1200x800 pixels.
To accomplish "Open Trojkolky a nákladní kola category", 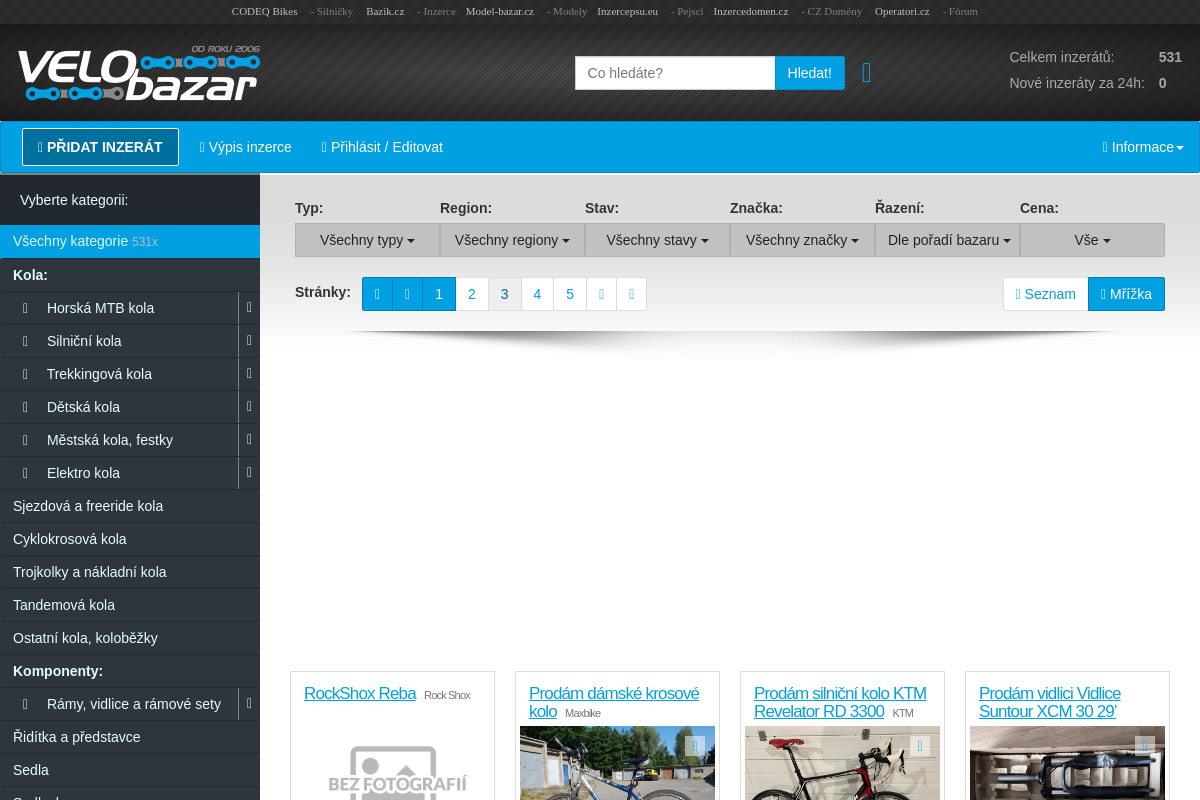I will tap(130, 572).
